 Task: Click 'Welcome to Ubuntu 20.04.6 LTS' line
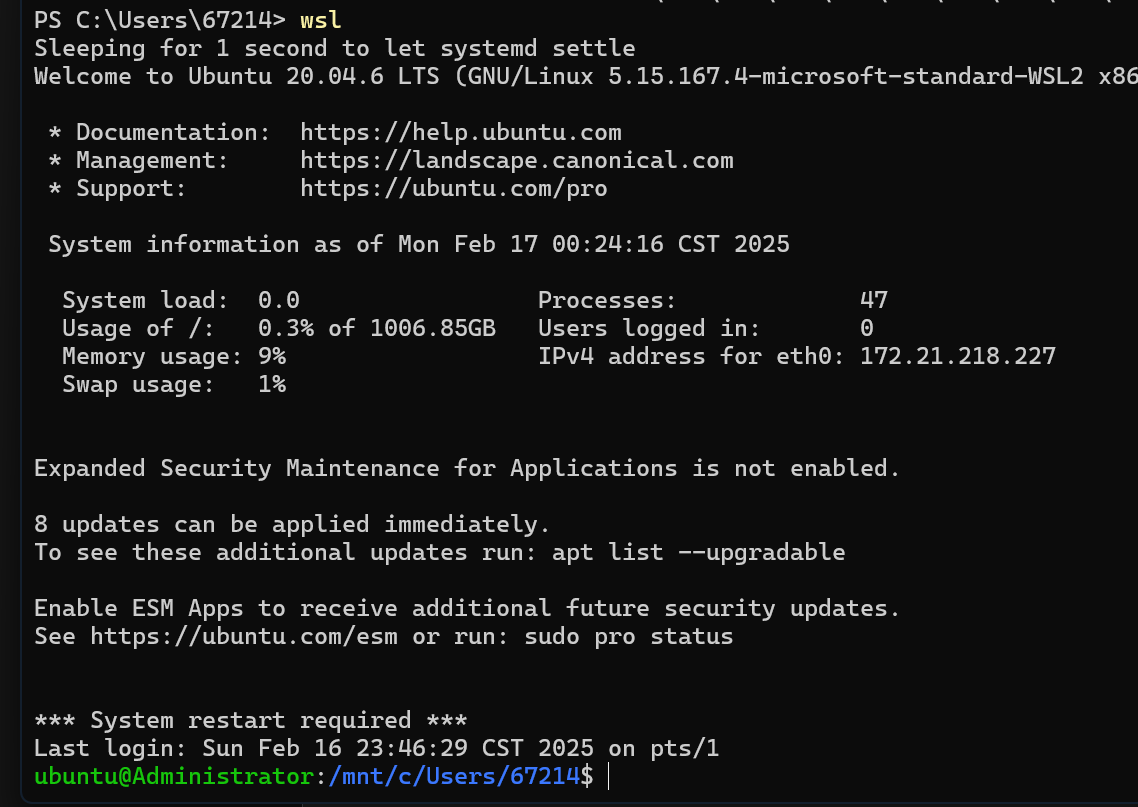click(586, 76)
